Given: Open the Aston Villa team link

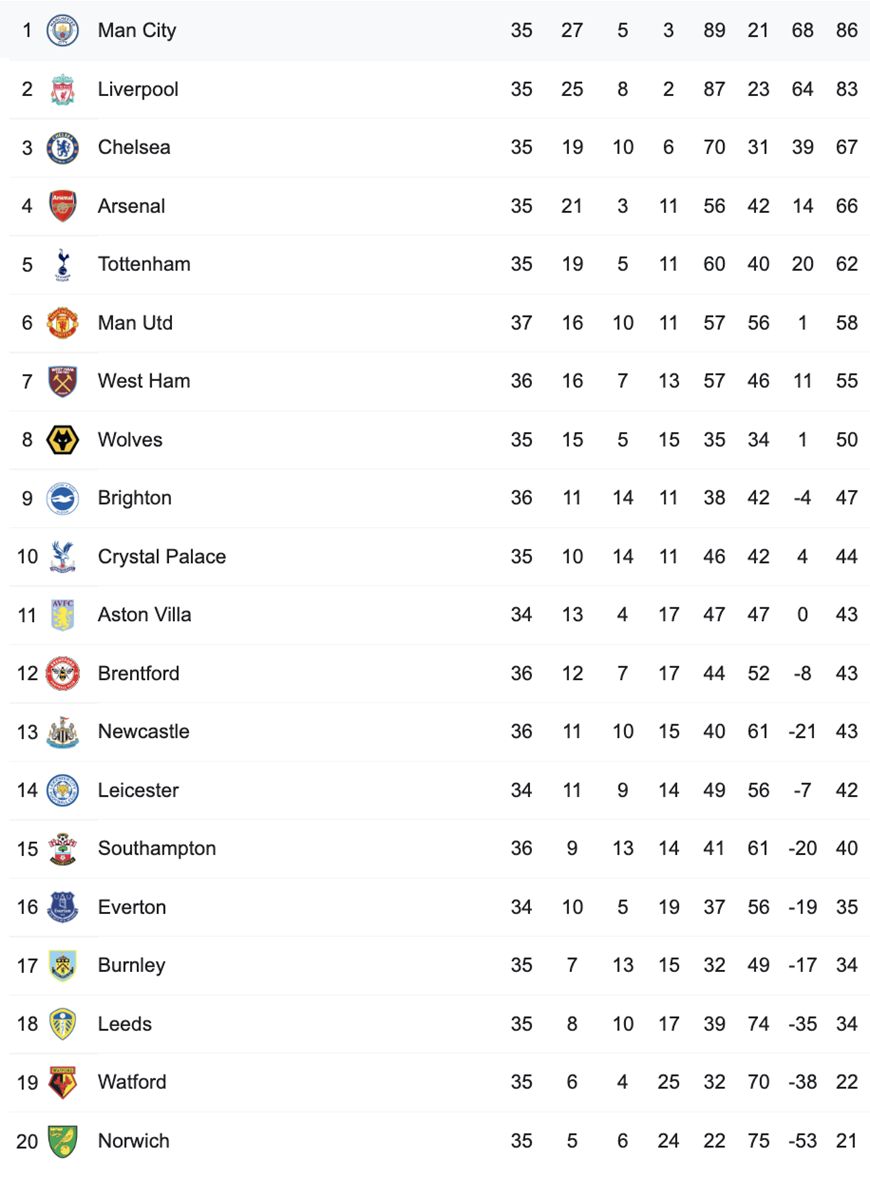Looking at the screenshot, I should (x=144, y=615).
